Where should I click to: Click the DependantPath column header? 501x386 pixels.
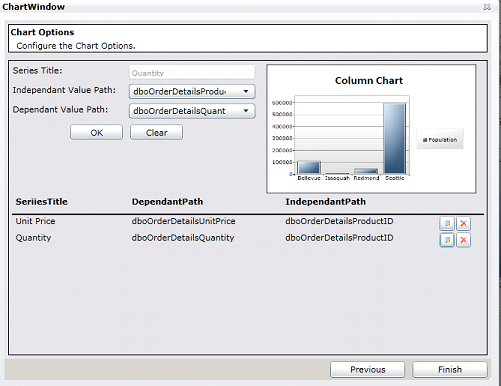point(167,202)
